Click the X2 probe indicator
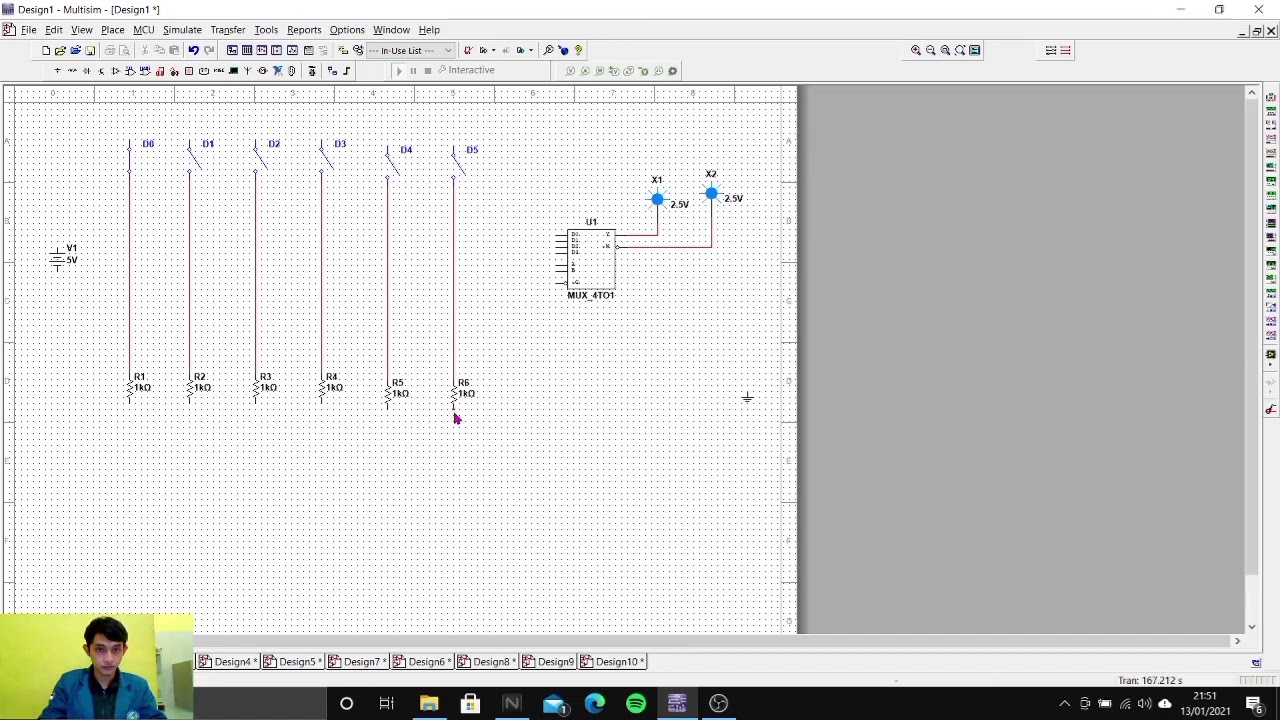 711,193
